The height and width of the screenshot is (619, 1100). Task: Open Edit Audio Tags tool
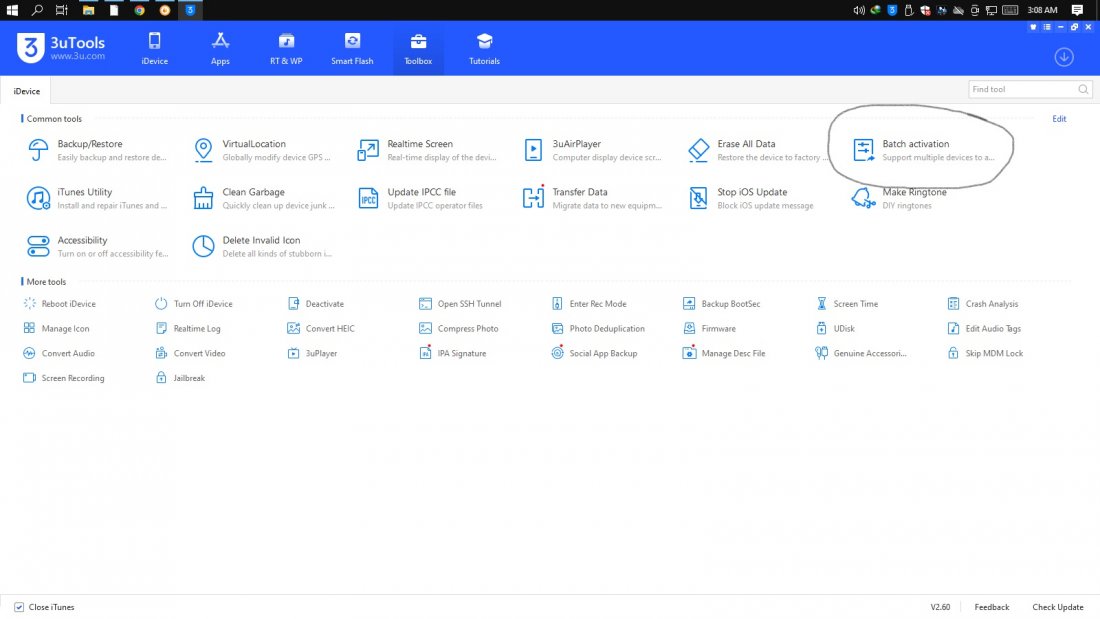984,328
